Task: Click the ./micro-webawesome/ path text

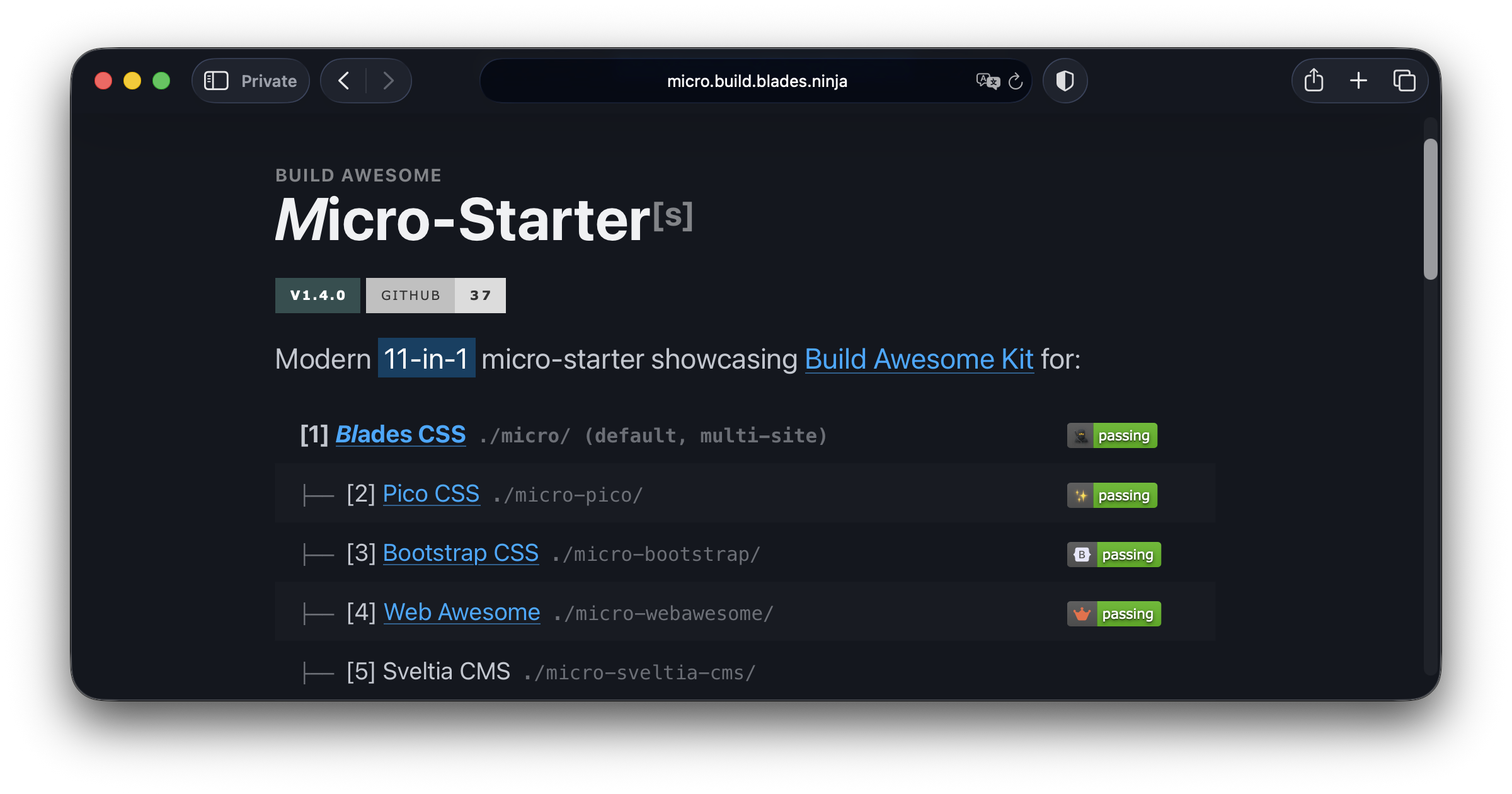Action: pyautogui.click(x=663, y=614)
